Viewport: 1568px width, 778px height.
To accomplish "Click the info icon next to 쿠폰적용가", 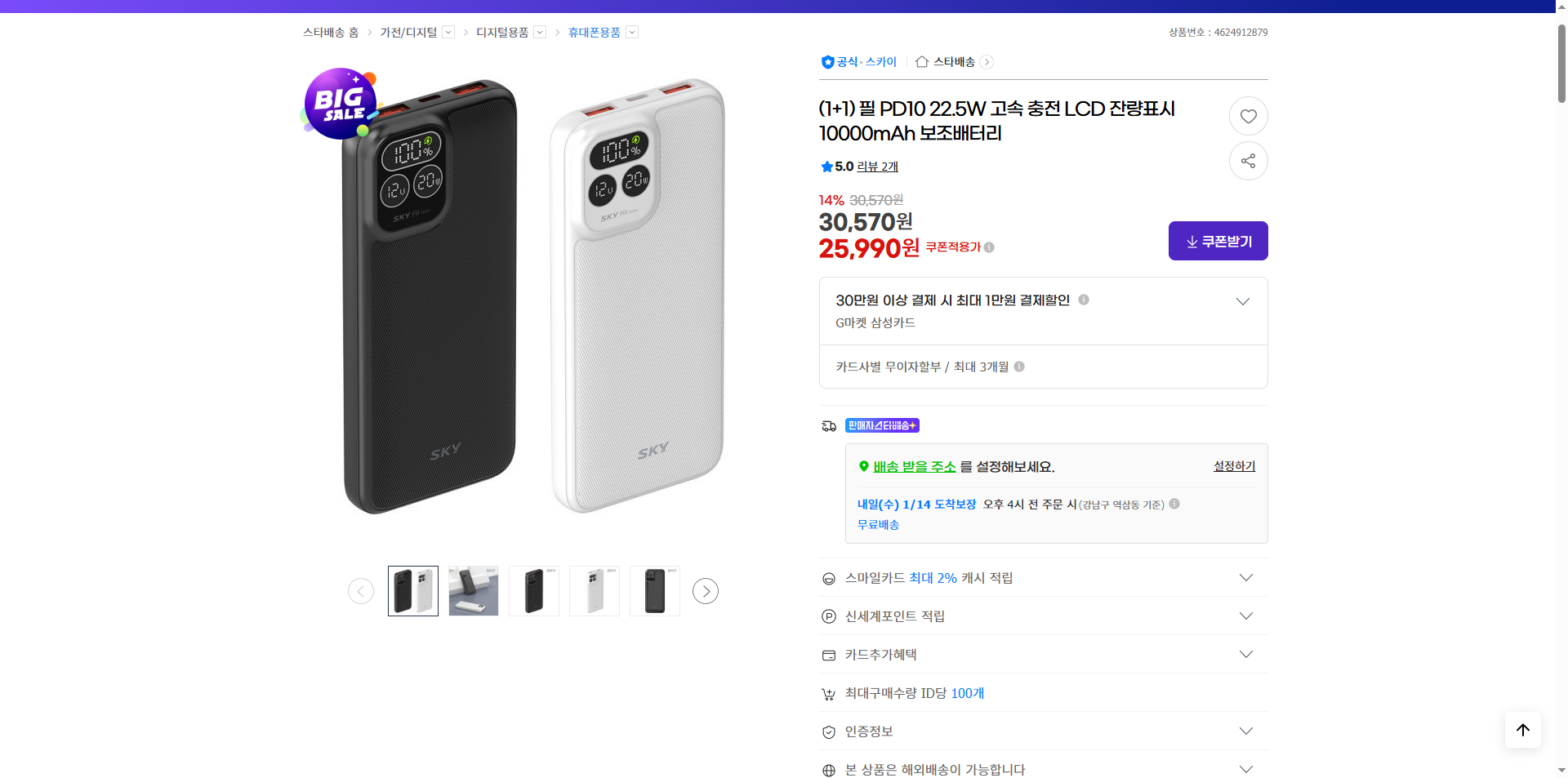I will [x=989, y=247].
